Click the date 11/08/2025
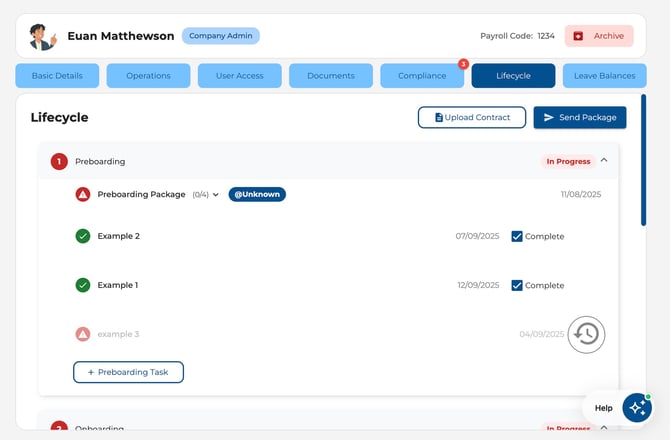 pyautogui.click(x=581, y=194)
